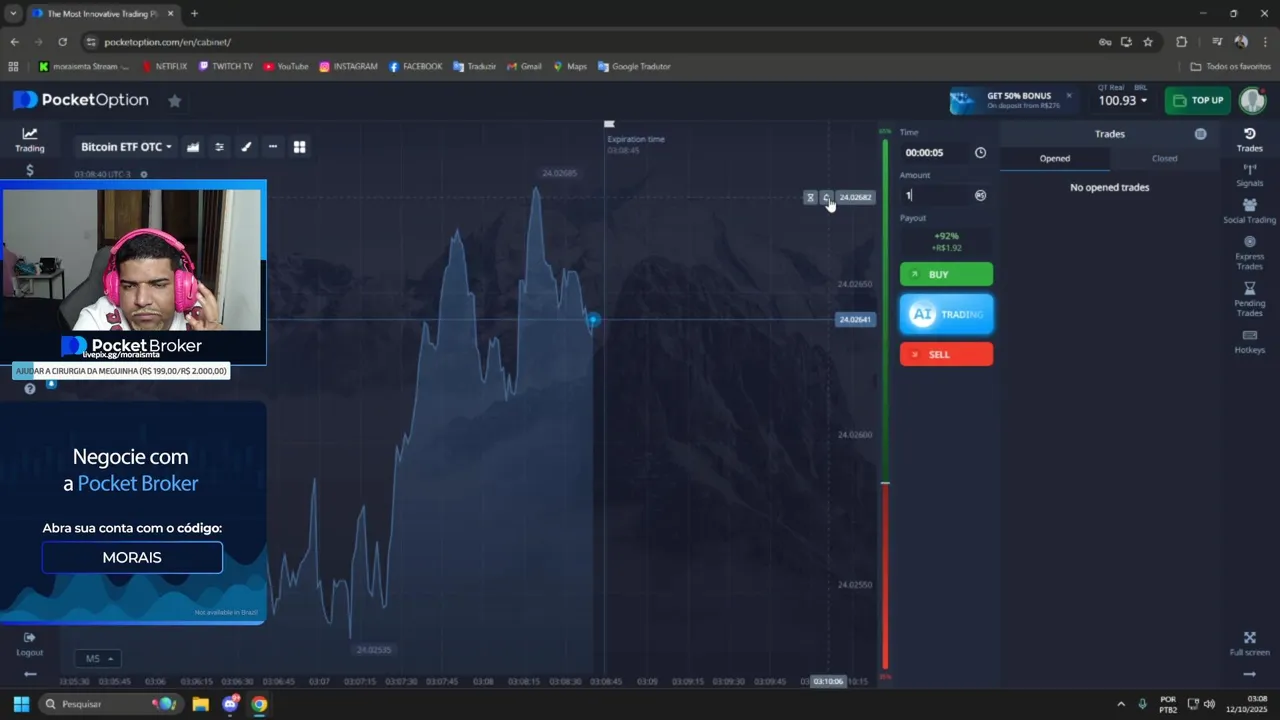Image resolution: width=1280 pixels, height=720 pixels.
Task: Click the help question mark icon
Action: 29,389
